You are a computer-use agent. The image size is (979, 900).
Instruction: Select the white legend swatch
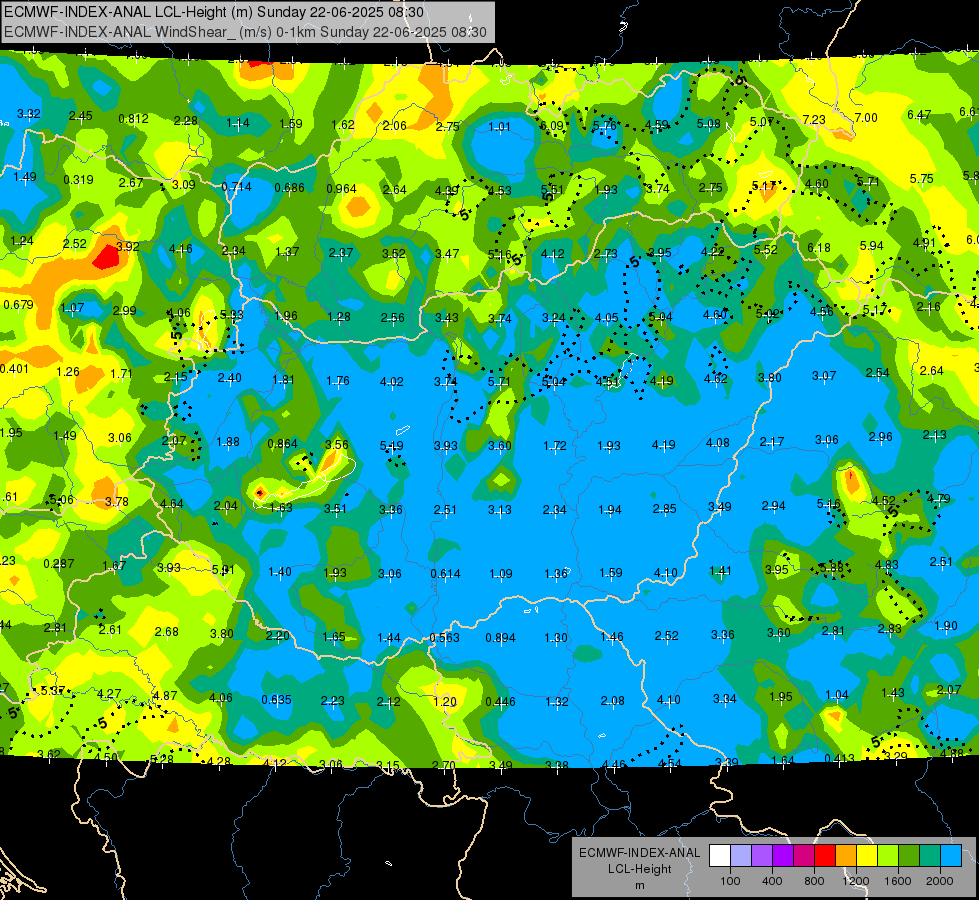pos(720,856)
